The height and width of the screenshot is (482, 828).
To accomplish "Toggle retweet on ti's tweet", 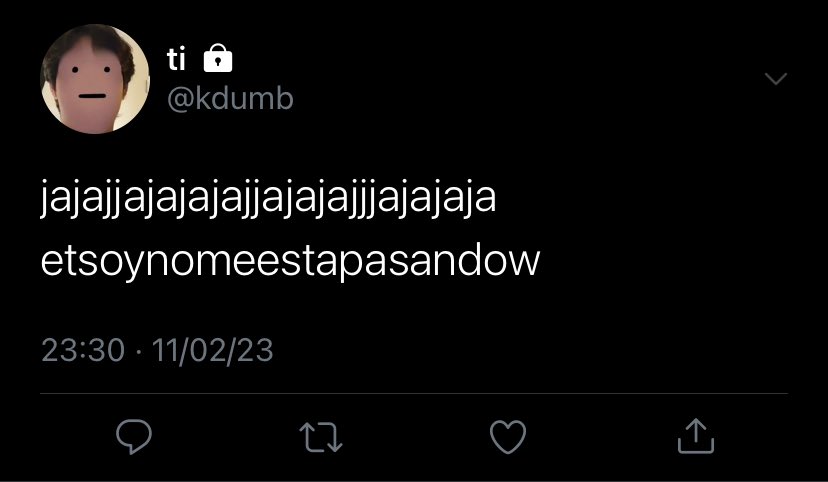I will click(321, 437).
